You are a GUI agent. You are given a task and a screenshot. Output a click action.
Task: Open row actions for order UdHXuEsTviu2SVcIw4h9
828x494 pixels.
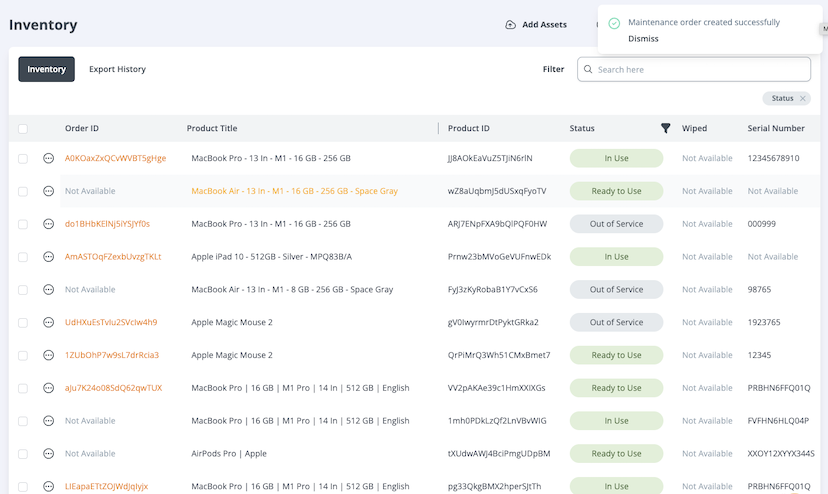point(48,322)
